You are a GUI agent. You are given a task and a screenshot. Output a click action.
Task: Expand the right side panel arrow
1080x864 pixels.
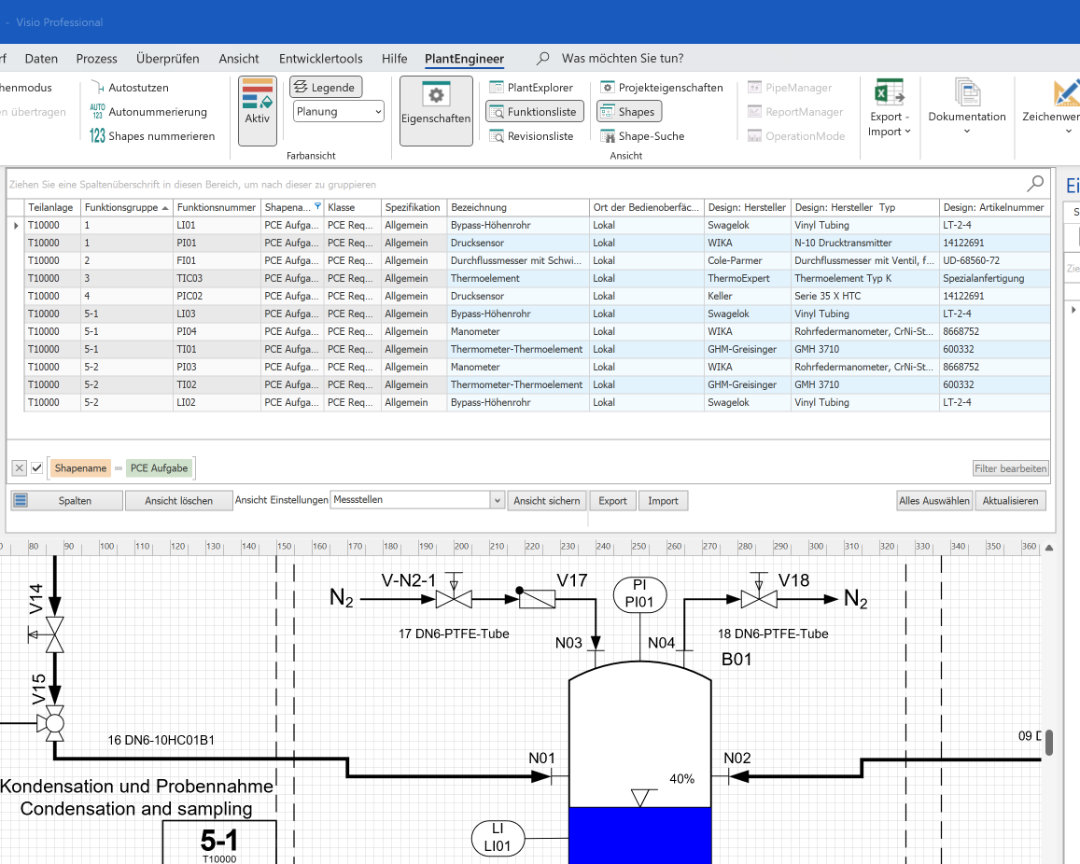[1073, 309]
